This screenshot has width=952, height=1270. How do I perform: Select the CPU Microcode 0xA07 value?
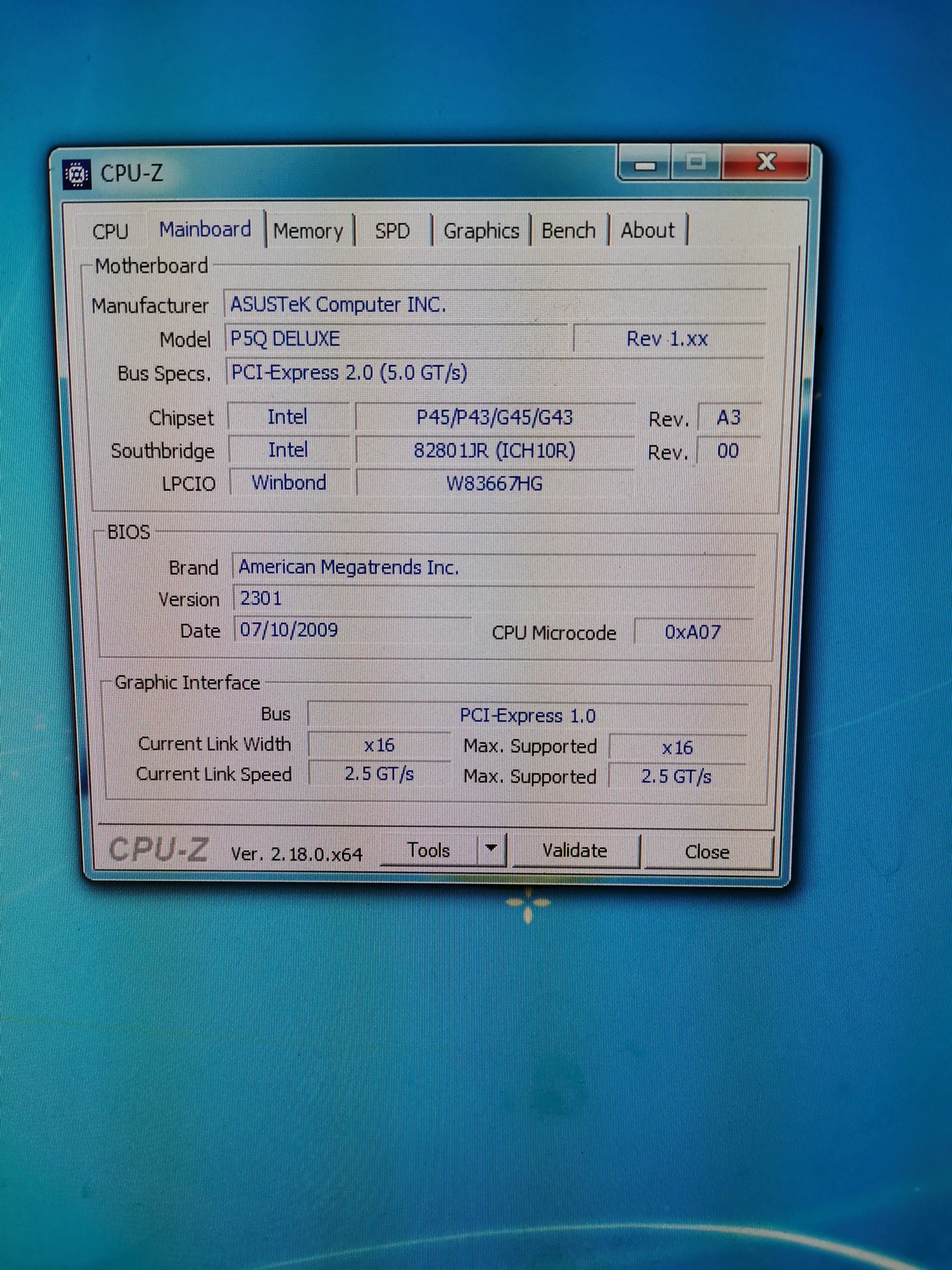point(692,632)
